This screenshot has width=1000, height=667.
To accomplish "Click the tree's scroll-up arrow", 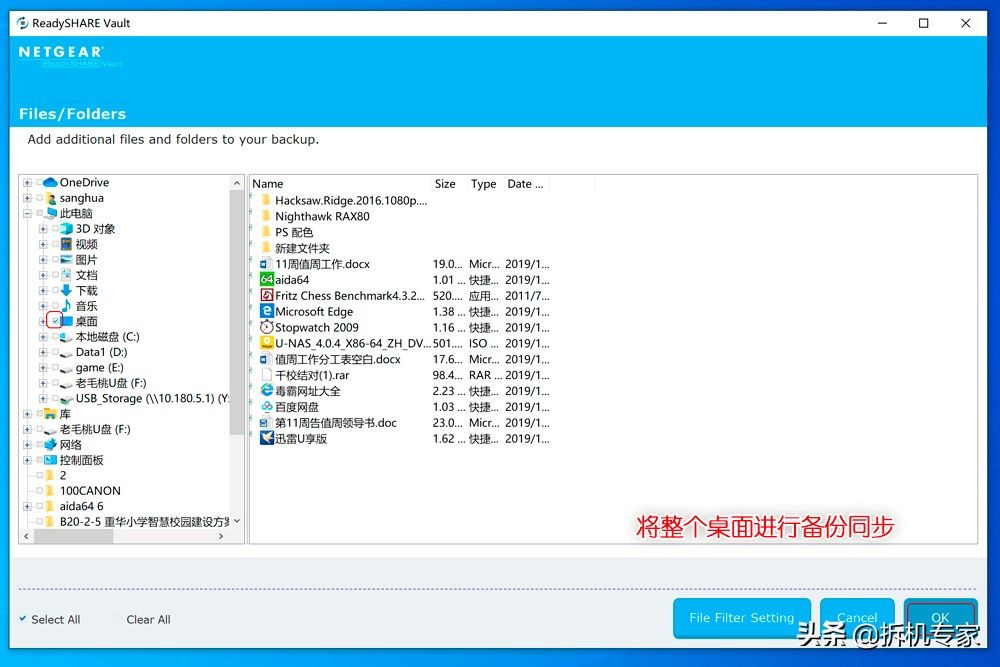I will pos(237,183).
